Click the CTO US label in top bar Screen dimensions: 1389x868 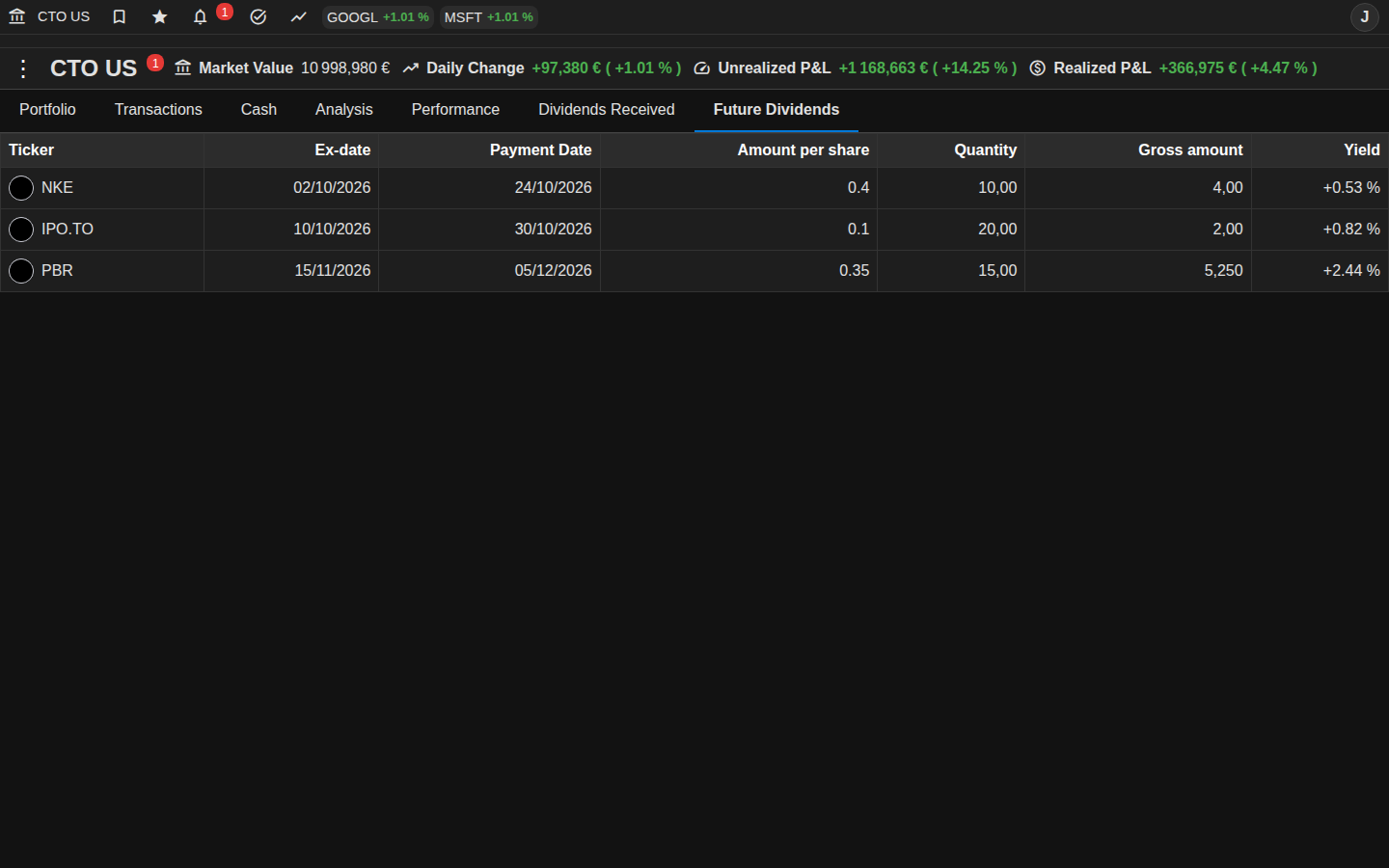click(64, 16)
